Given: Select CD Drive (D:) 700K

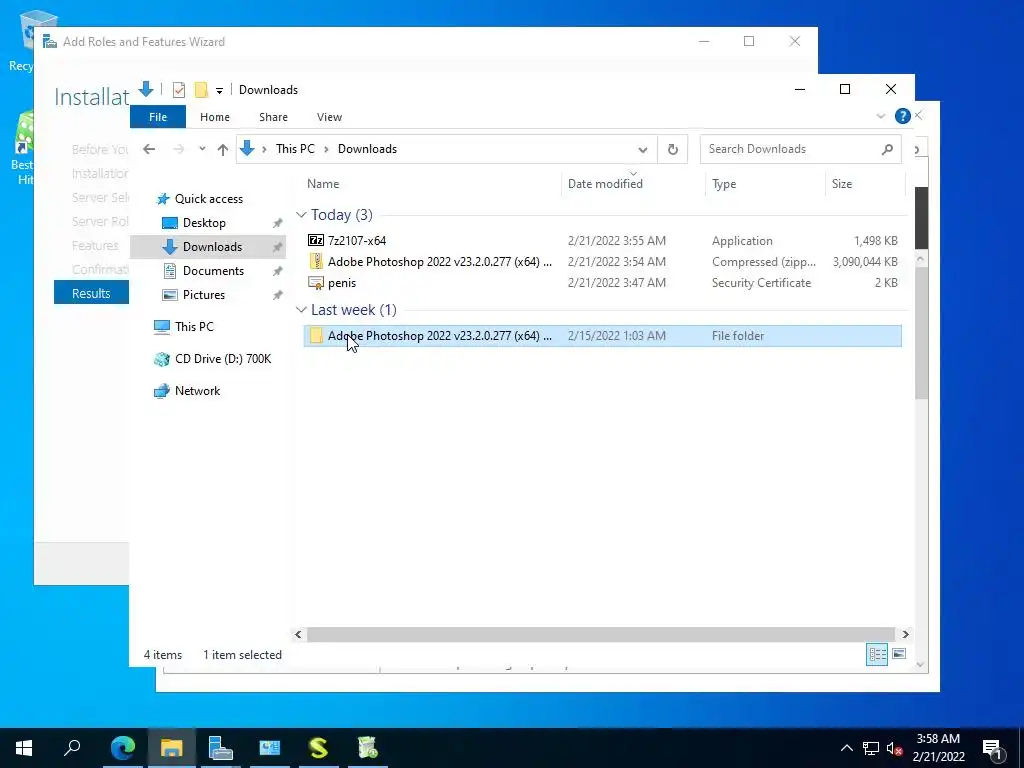Looking at the screenshot, I should (223, 359).
